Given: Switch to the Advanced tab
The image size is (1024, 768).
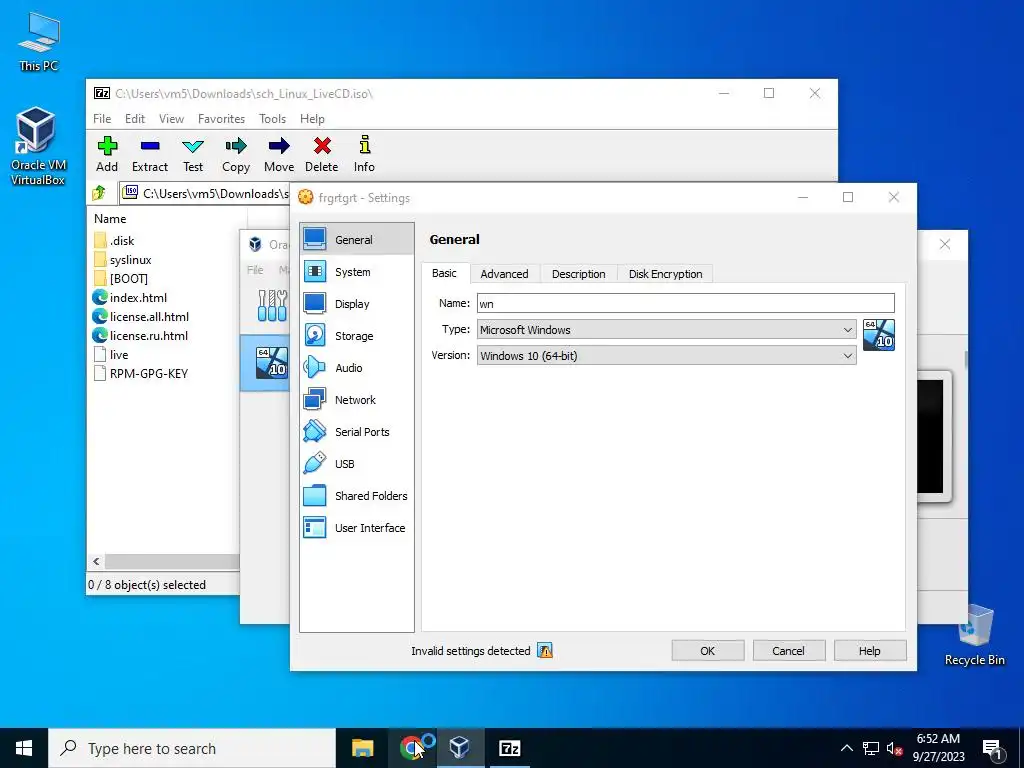Looking at the screenshot, I should coord(504,274).
